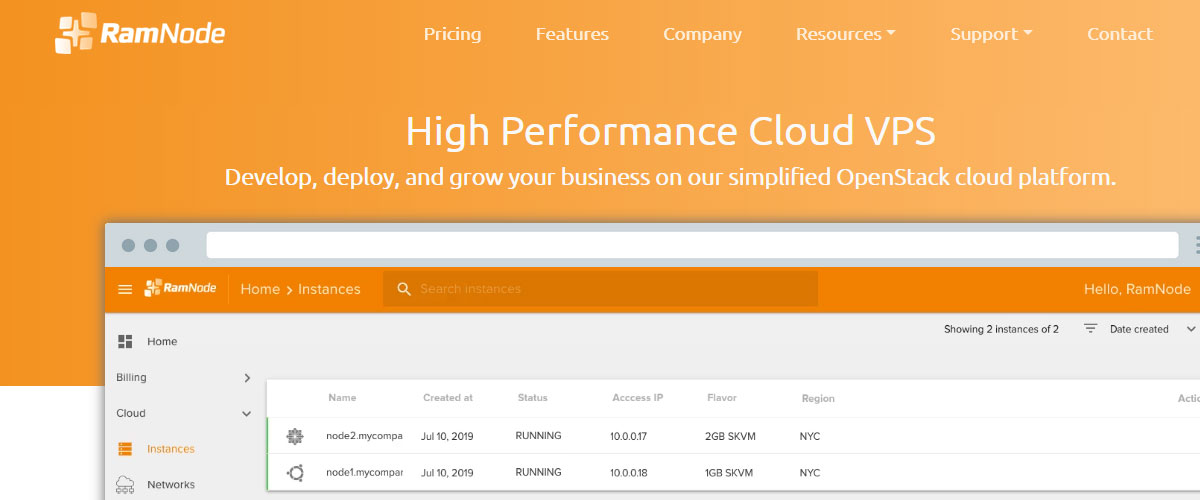Sort by the Created at column header

448,398
